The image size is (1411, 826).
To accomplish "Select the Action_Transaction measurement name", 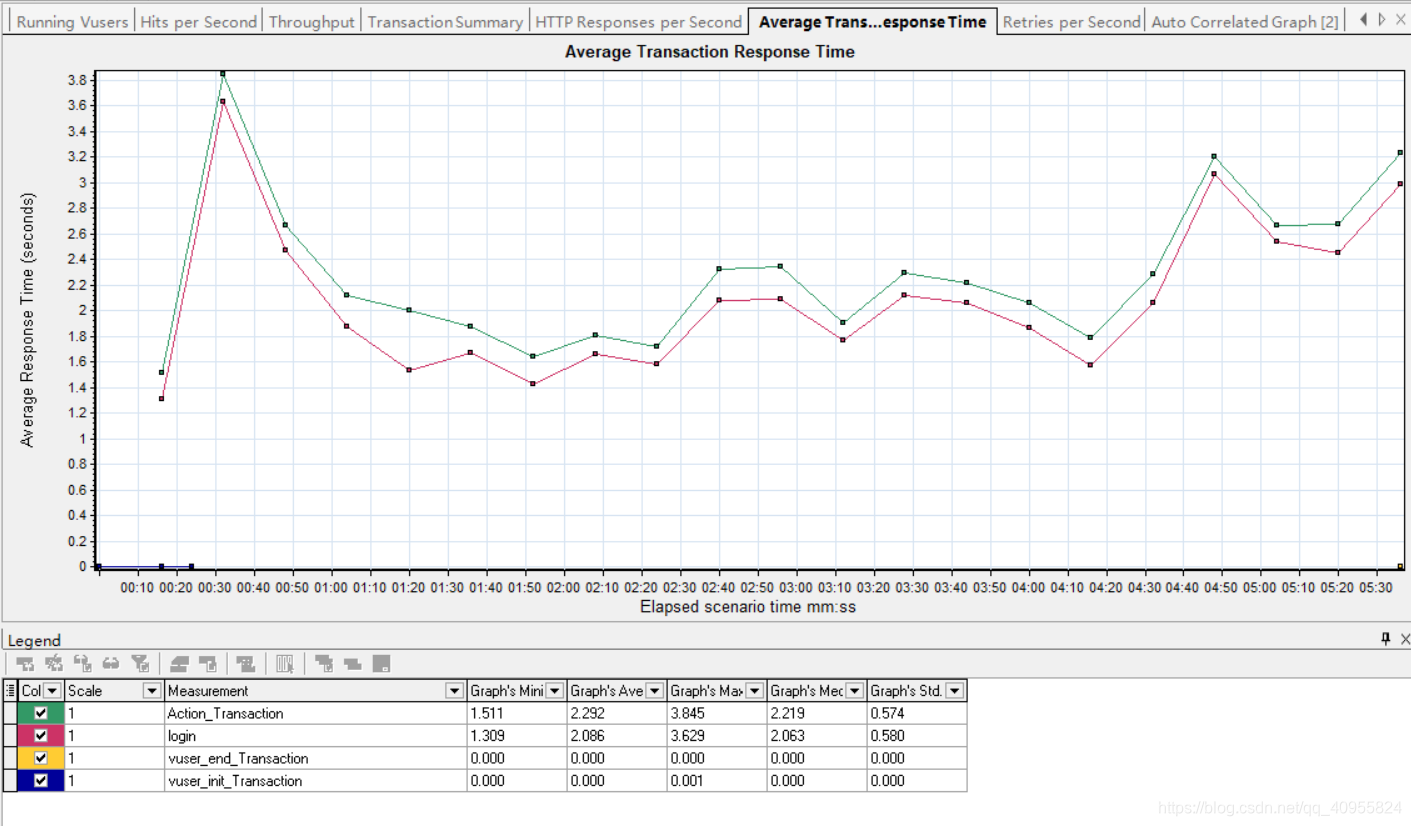I will [x=225, y=713].
